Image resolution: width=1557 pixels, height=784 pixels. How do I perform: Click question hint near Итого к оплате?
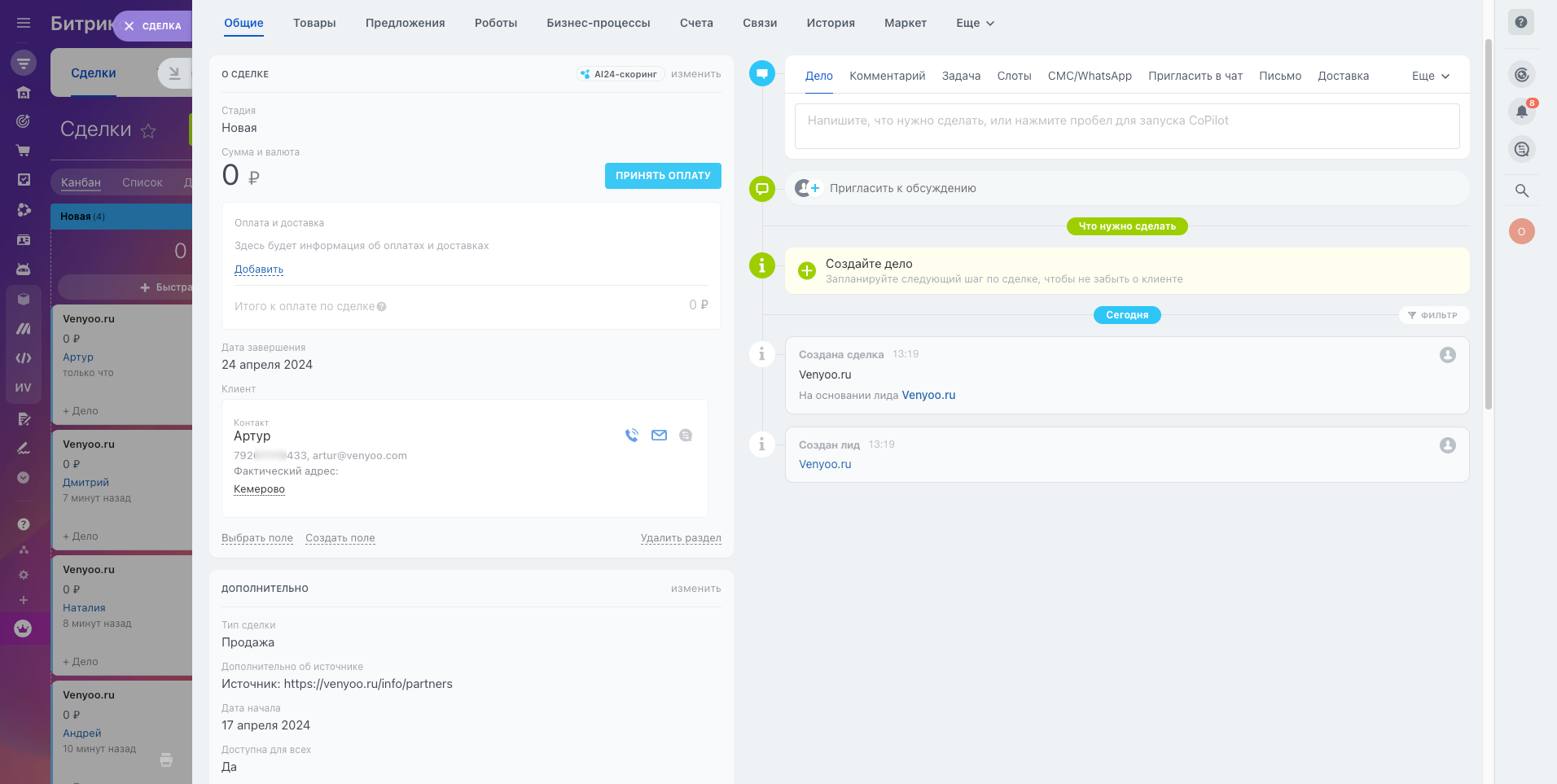(x=382, y=307)
